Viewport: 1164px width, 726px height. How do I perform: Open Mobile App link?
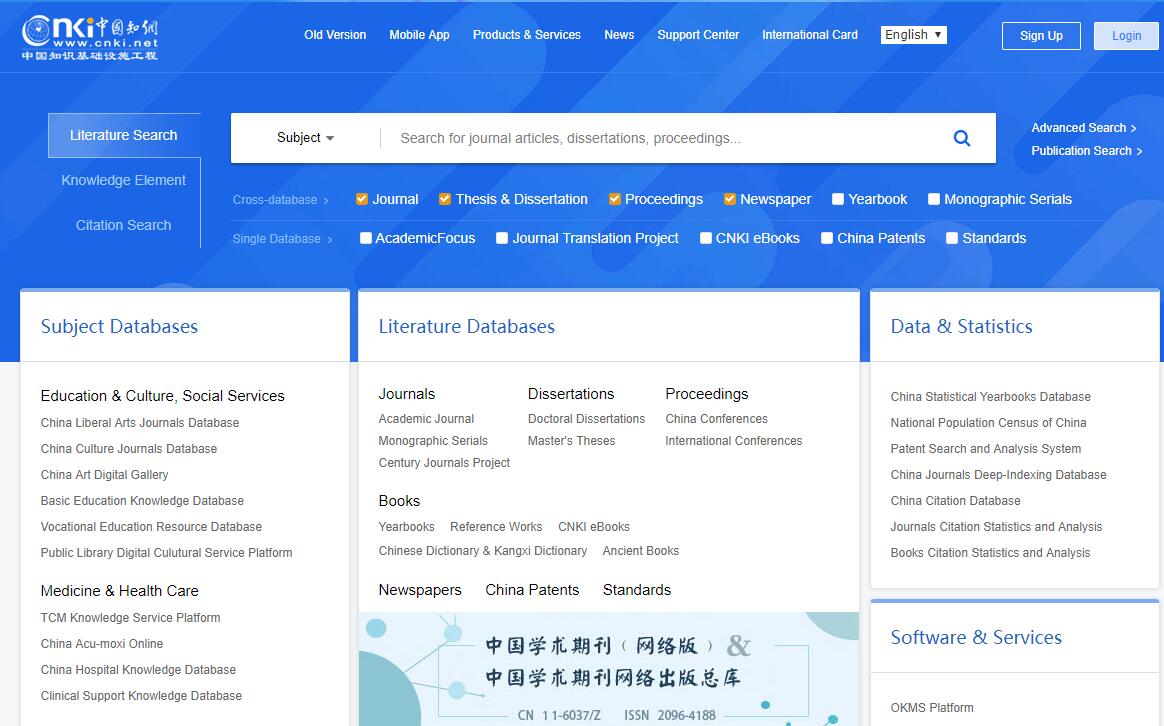[x=419, y=35]
